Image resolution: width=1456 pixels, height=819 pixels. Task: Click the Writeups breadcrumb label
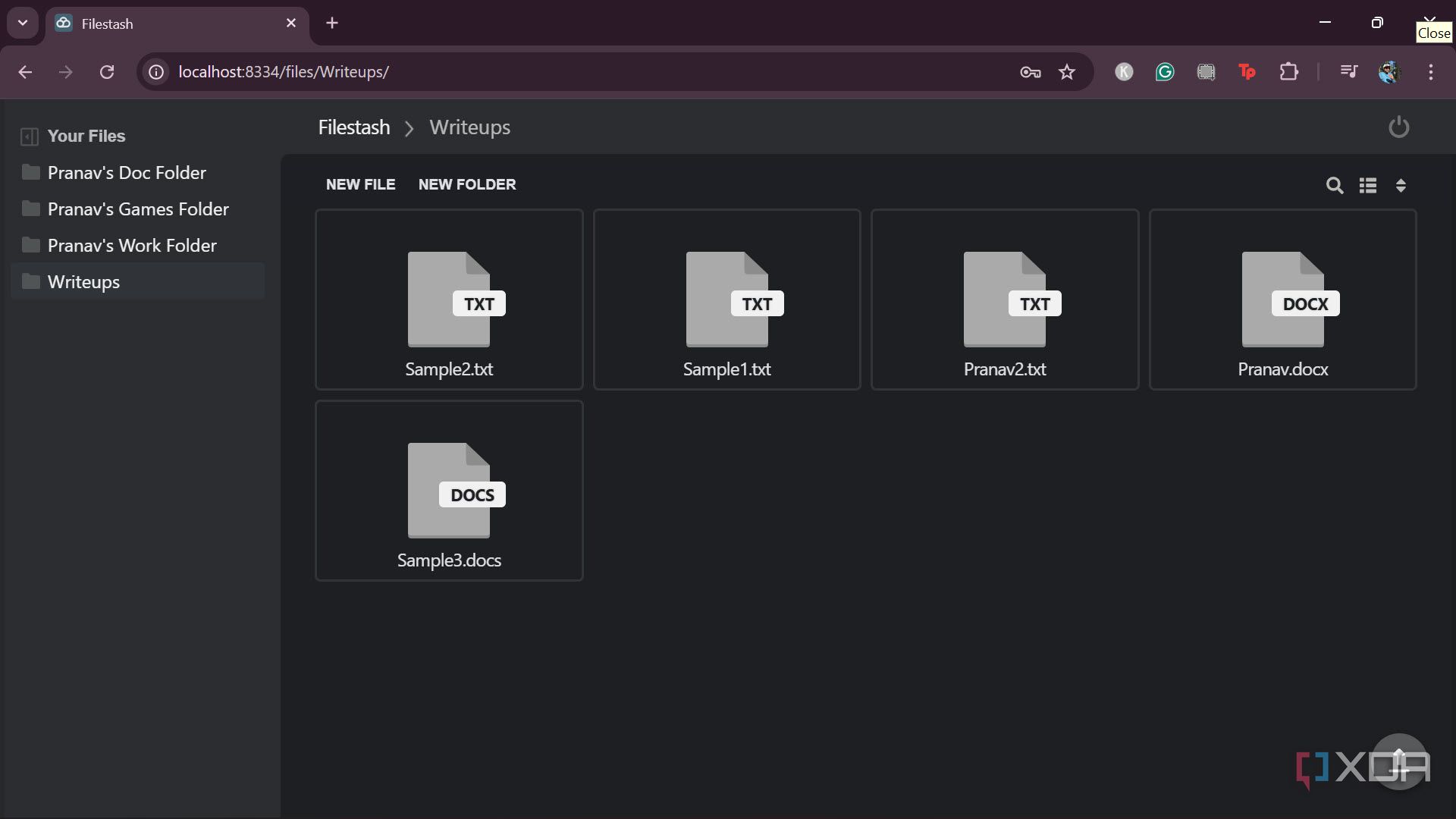pos(469,127)
